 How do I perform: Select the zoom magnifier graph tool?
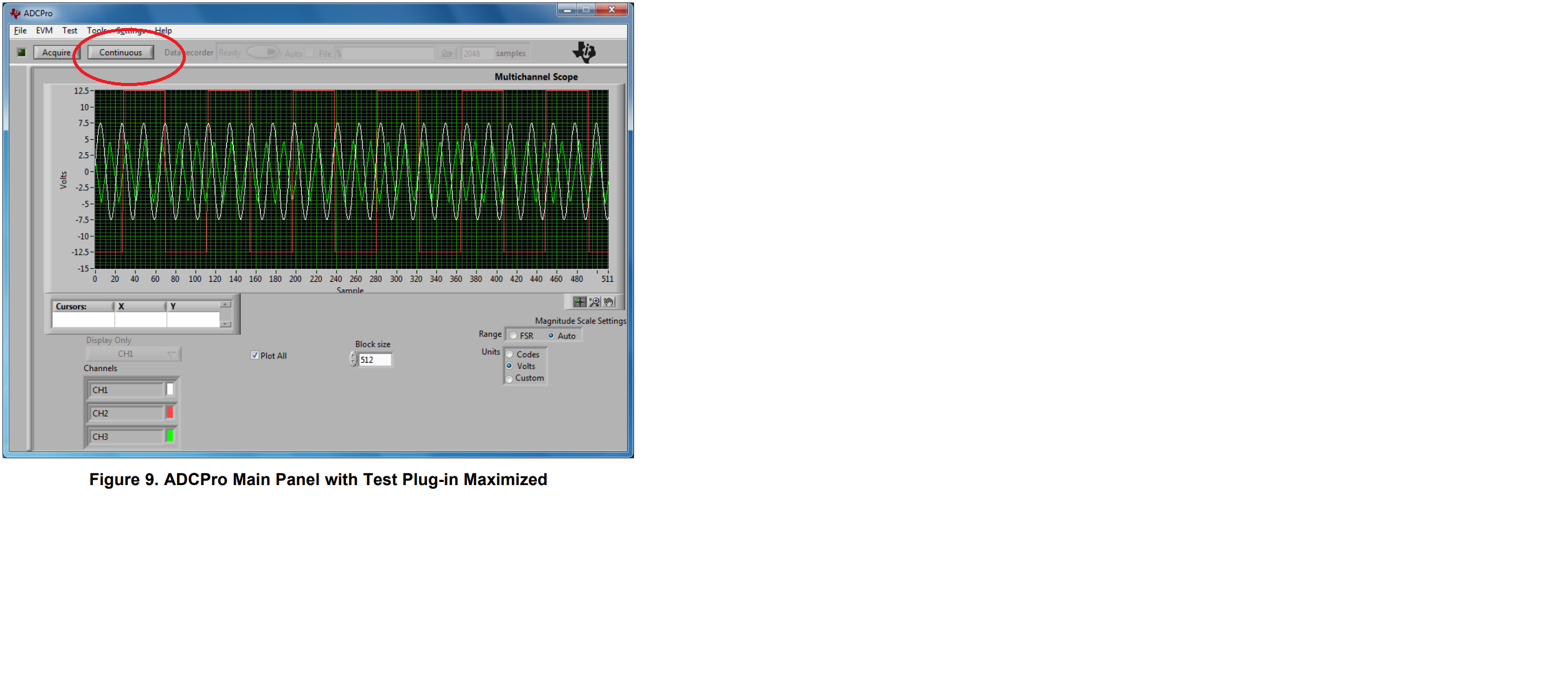(x=594, y=302)
